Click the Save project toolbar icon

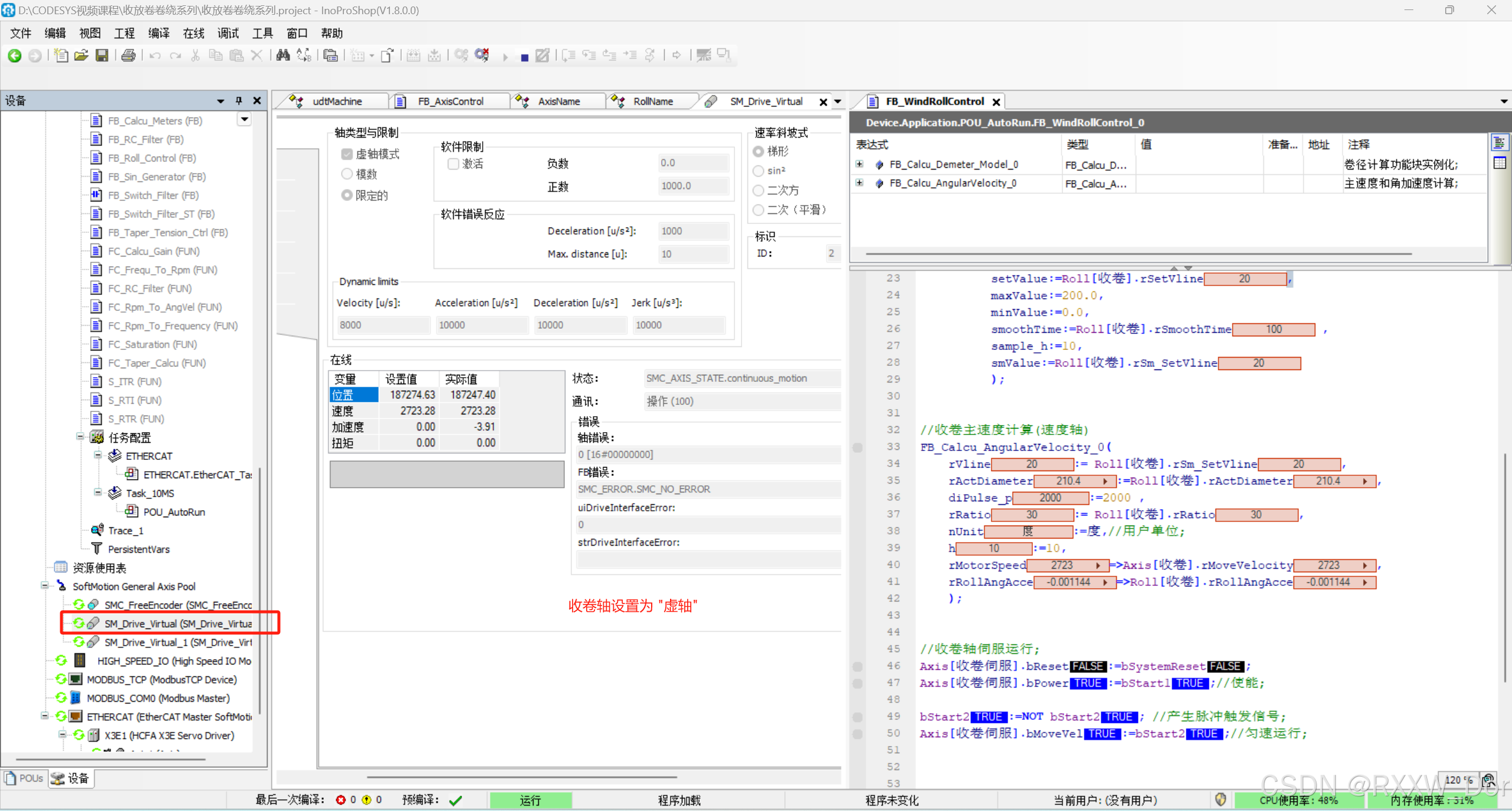coord(102,56)
